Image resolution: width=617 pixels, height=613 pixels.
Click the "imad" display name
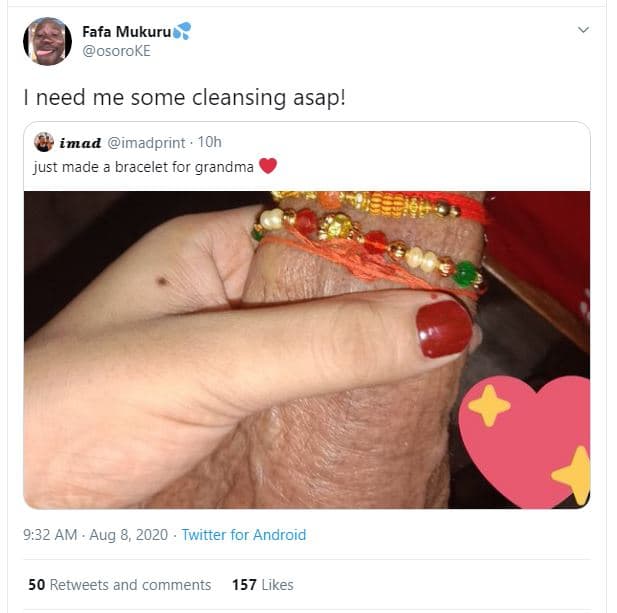[x=81, y=142]
